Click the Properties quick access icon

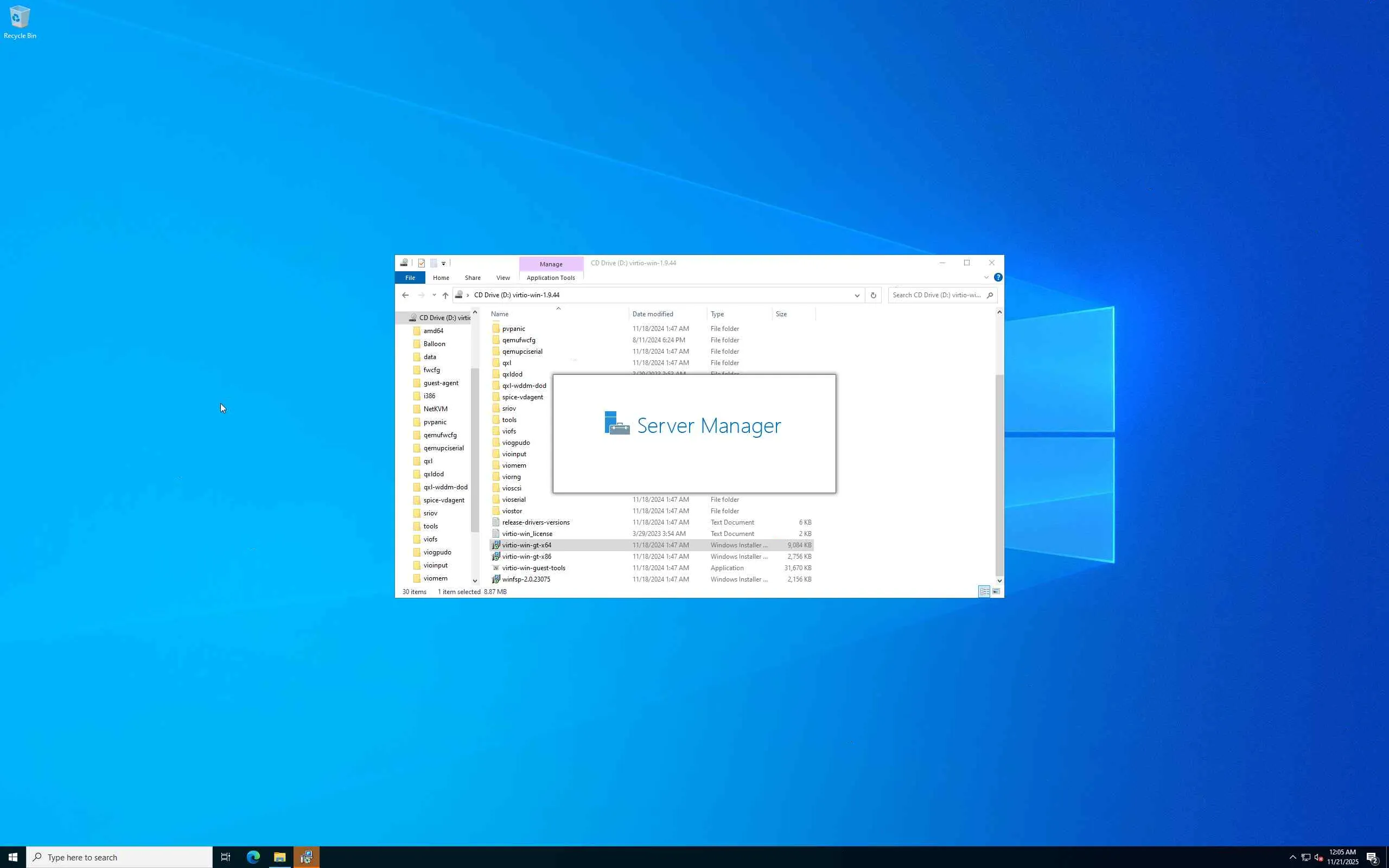421,263
